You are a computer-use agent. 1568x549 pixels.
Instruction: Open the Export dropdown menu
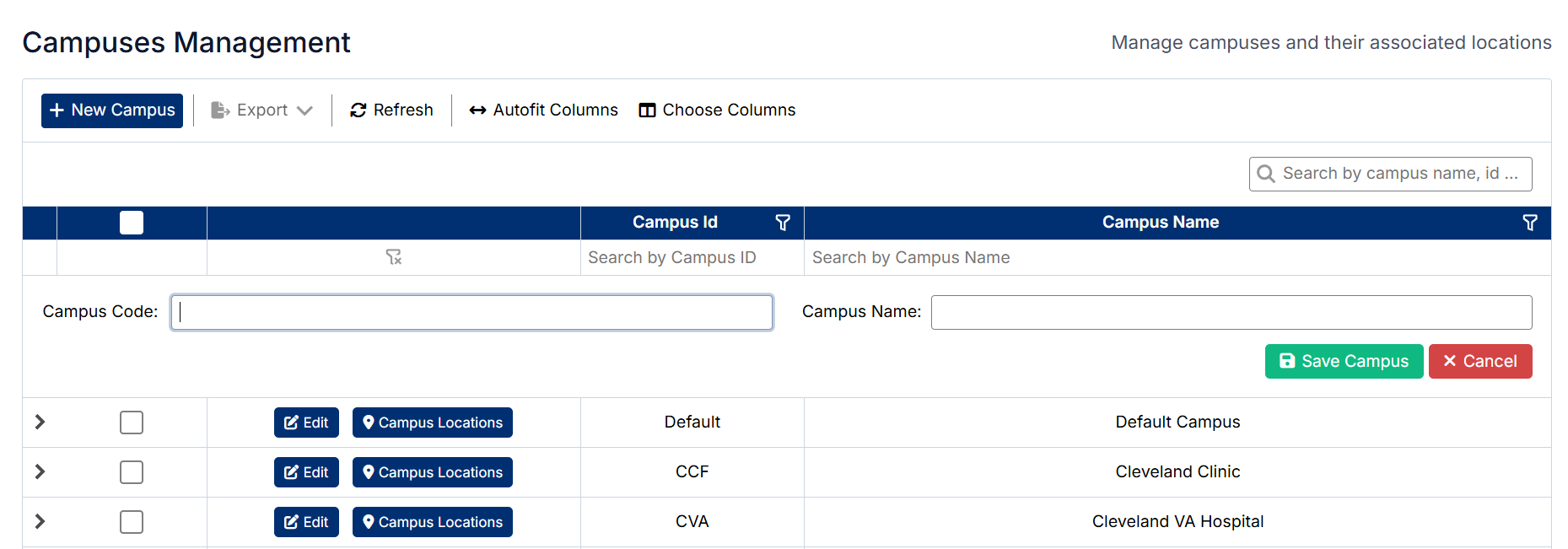261,110
